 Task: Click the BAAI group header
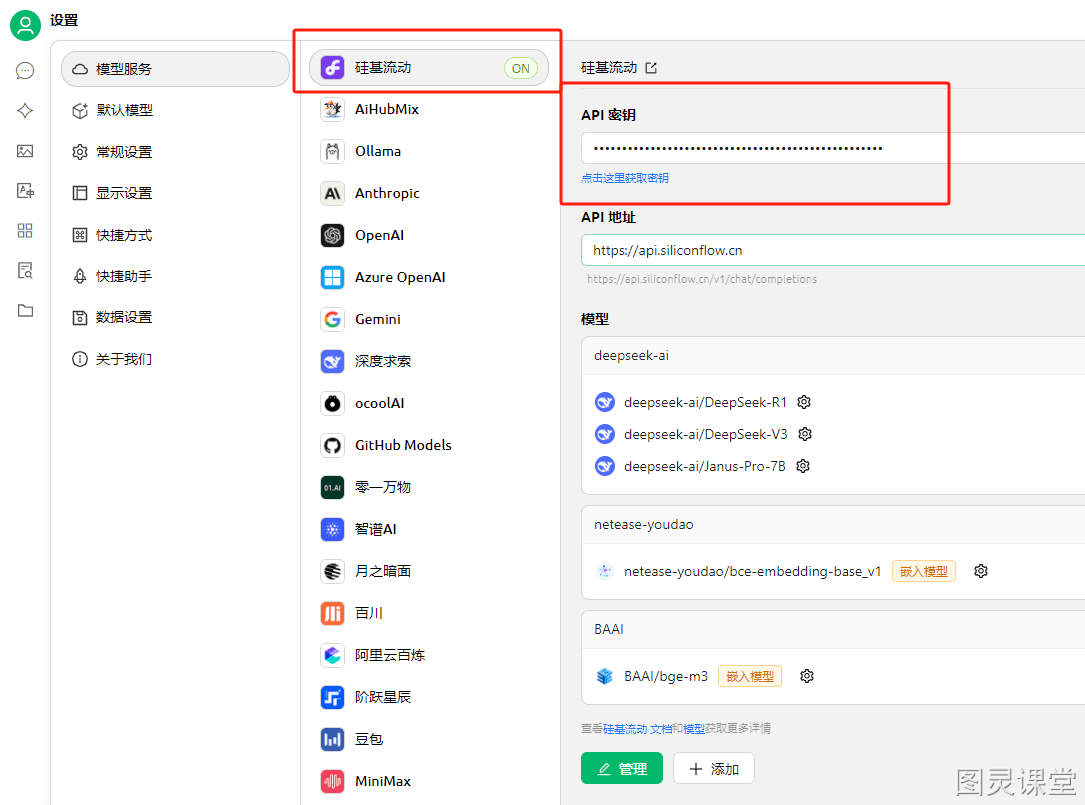coord(833,629)
